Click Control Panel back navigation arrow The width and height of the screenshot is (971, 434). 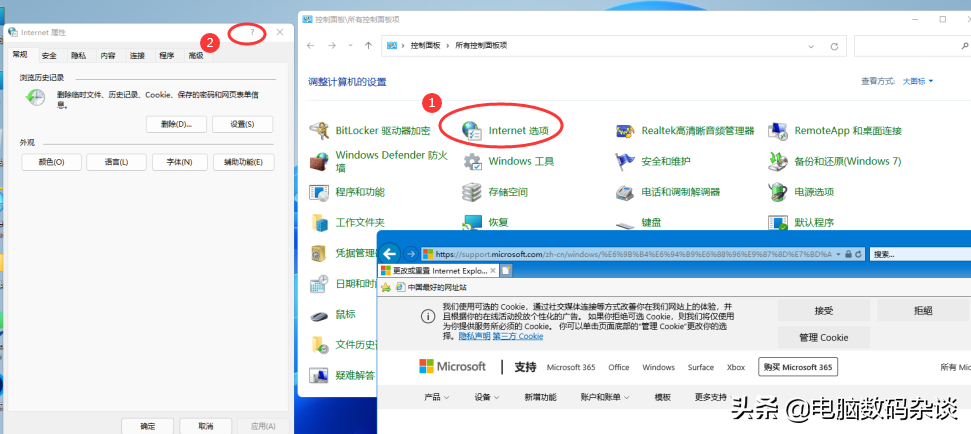pyautogui.click(x=310, y=46)
